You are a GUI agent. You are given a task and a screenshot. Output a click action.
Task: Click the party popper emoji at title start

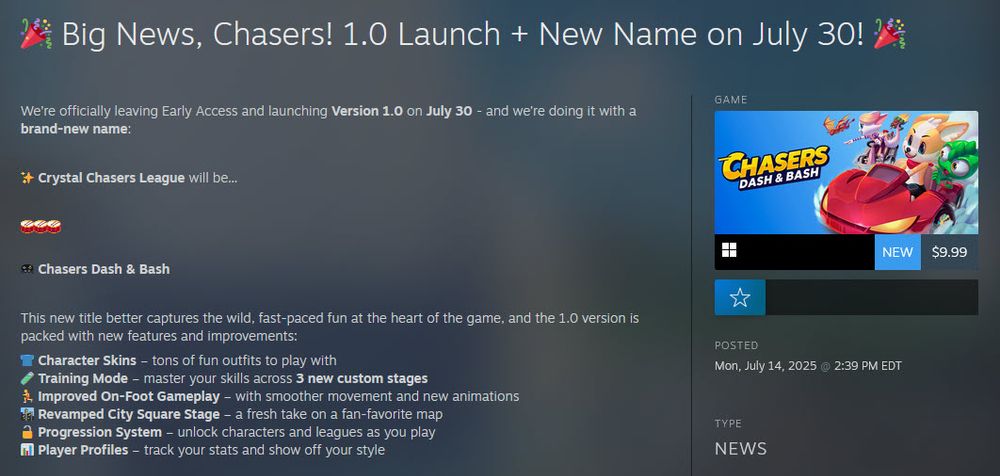click(36, 33)
